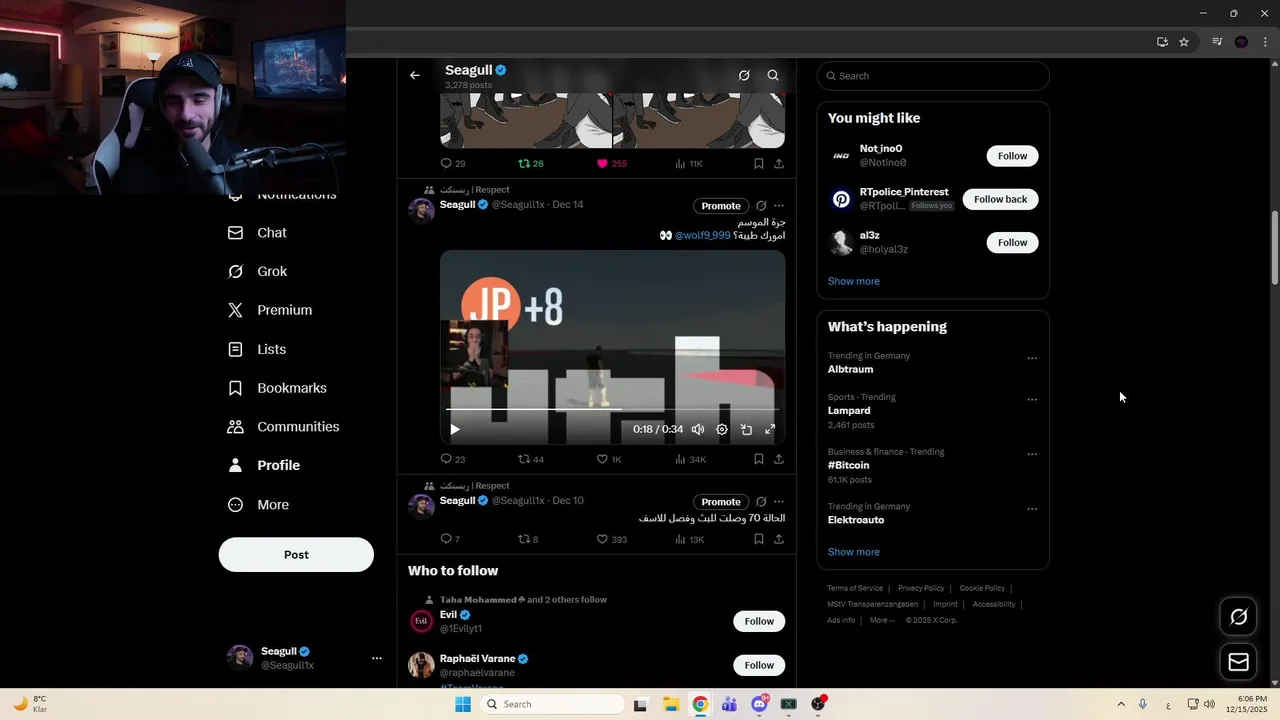Follow Raphaël Varane
Viewport: 1280px width, 720px height.
pyautogui.click(x=759, y=665)
